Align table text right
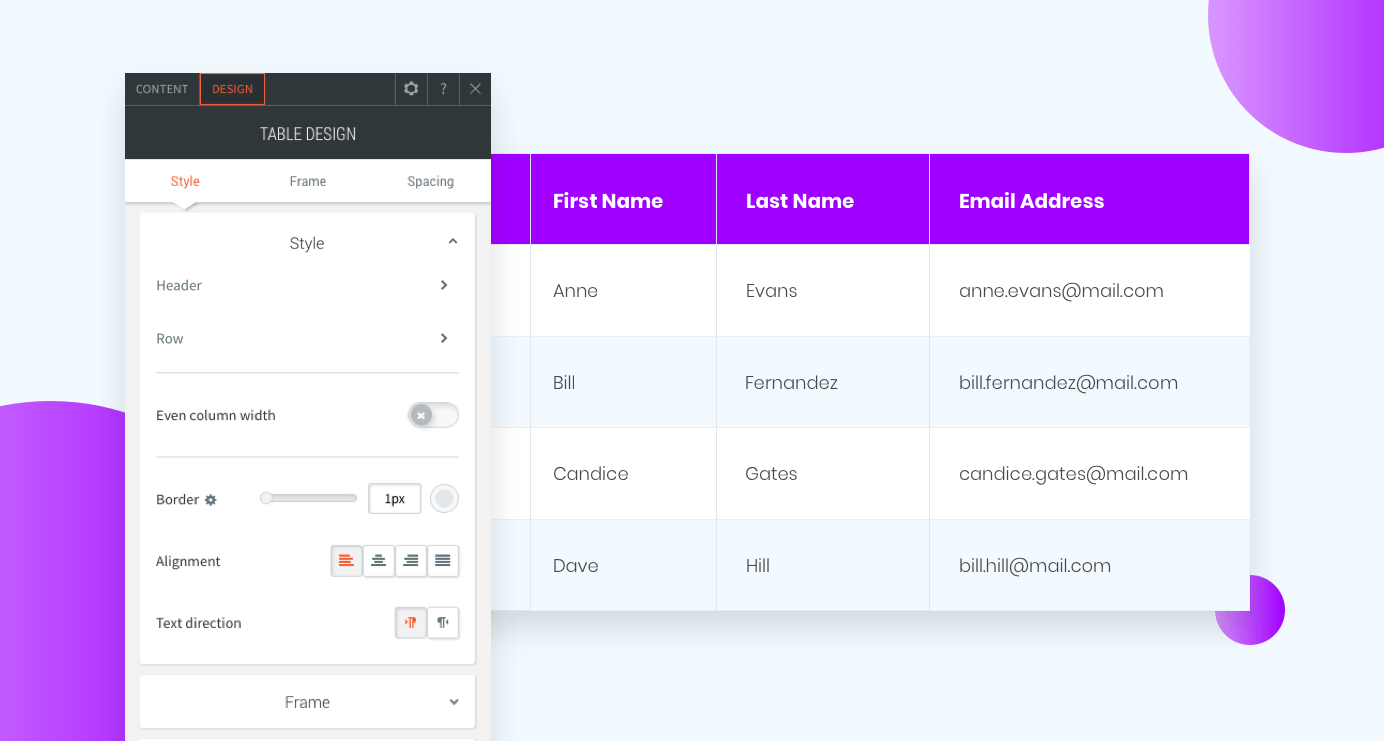The width and height of the screenshot is (1384, 741). (x=410, y=561)
